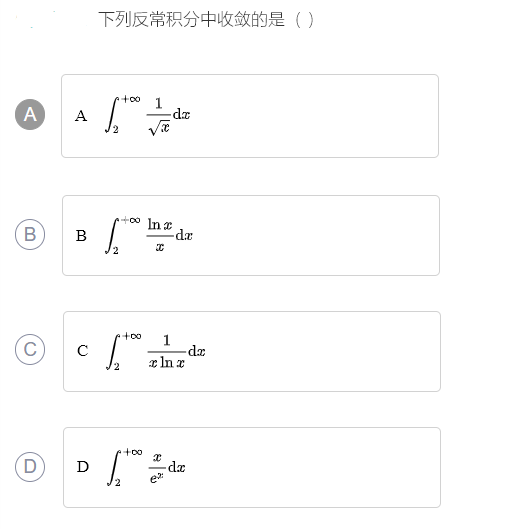Click the letter C label inside third card
The width and height of the screenshot is (514, 529).
coord(83,351)
